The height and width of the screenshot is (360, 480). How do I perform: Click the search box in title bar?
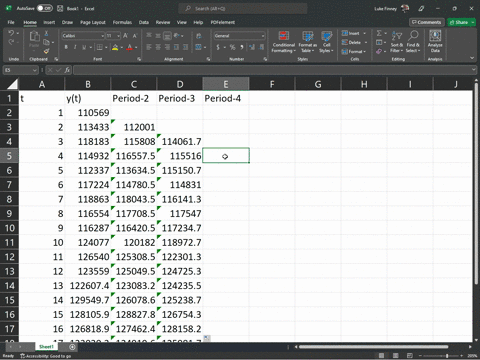243,8
